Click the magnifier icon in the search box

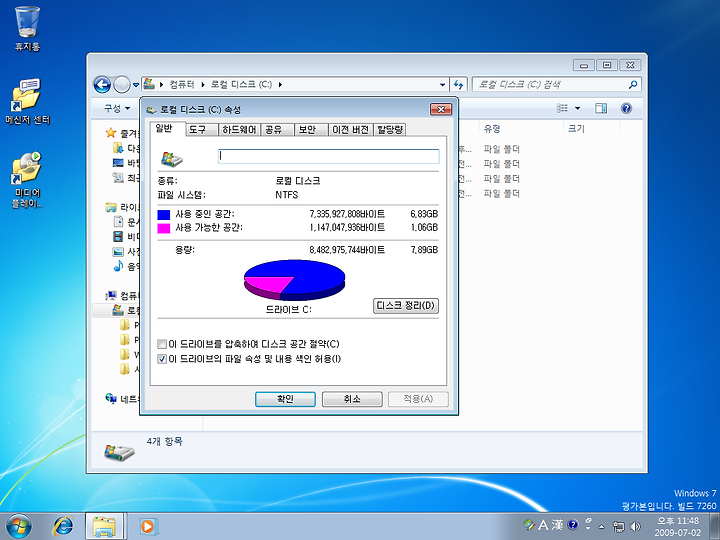633,84
